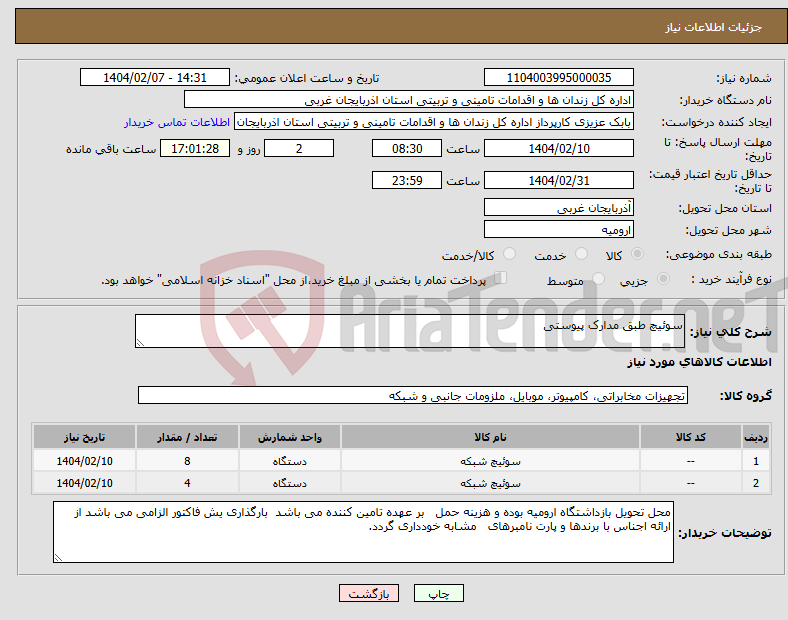
Task: Toggle the اسناد خزانه اسلامی payment checkbox
Action: (501, 278)
